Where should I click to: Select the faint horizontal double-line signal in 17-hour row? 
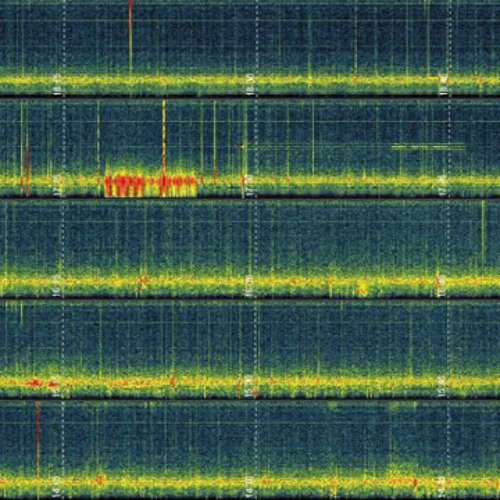point(428,147)
